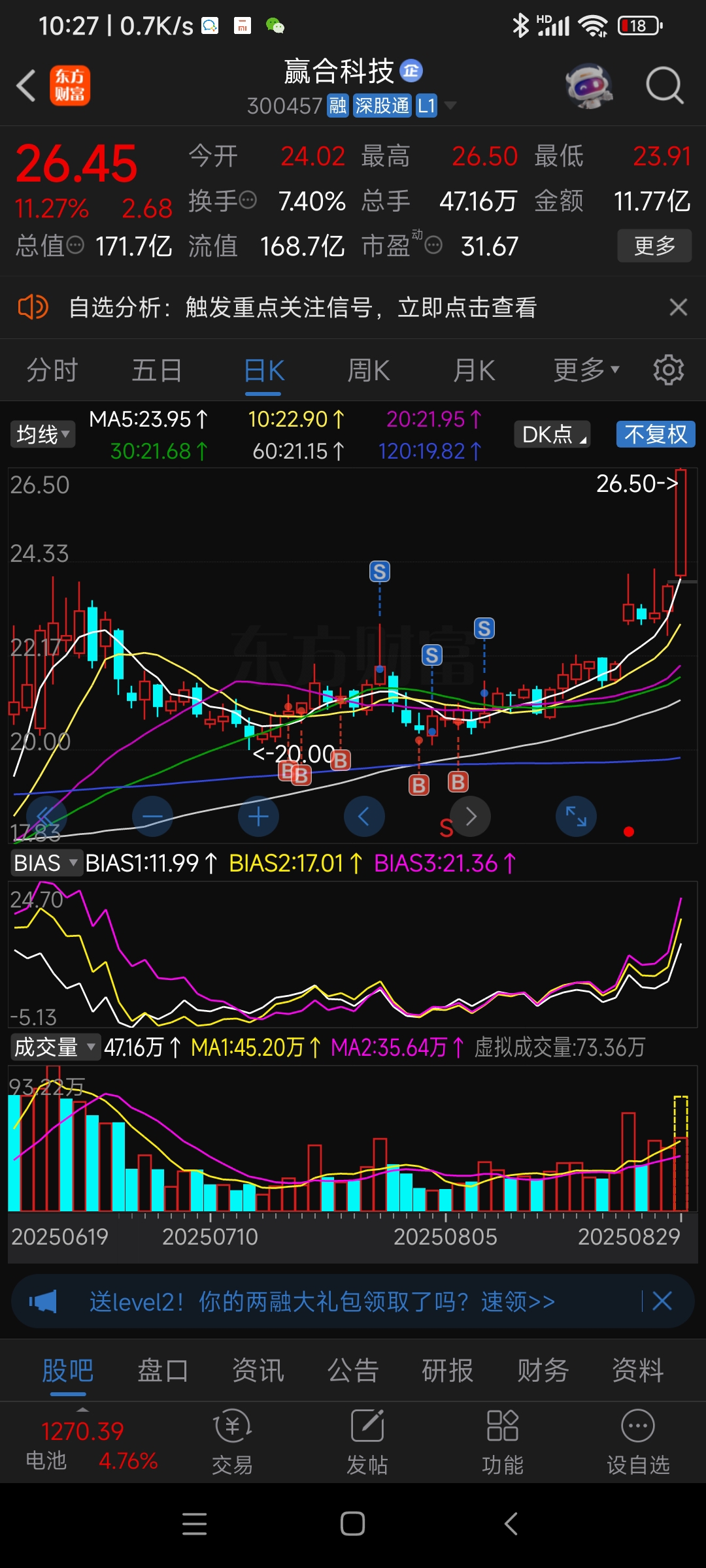Viewport: 706px width, 1568px height.
Task: Tap the back arrow at top left
Action: [x=26, y=86]
